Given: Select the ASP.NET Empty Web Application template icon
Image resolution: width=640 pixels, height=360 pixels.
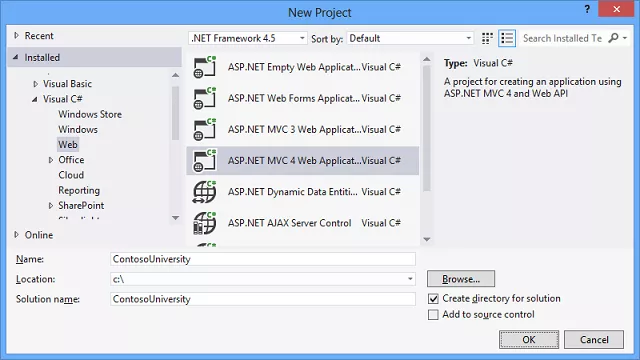Looking at the screenshot, I should tap(204, 67).
